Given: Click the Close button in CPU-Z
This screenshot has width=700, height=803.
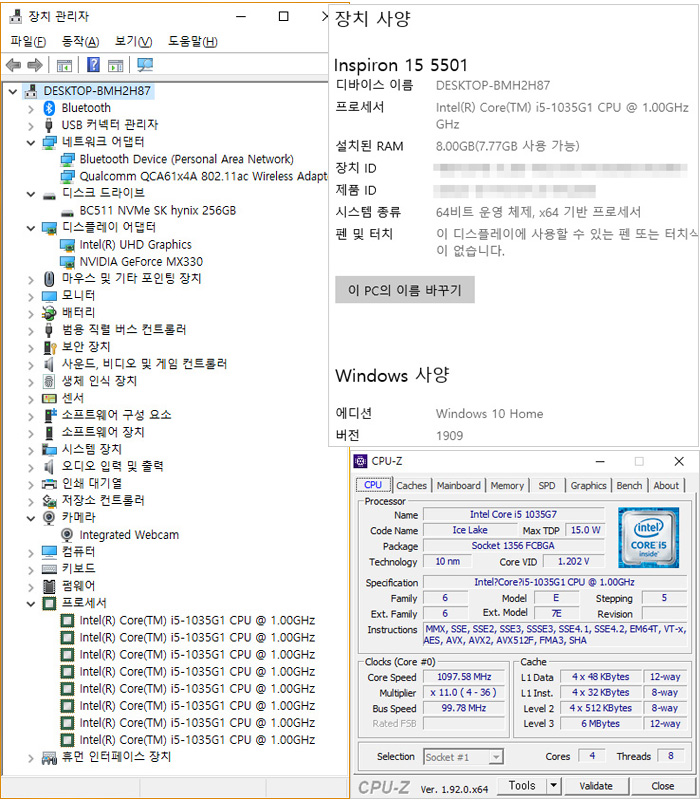Looking at the screenshot, I should click(x=663, y=786).
